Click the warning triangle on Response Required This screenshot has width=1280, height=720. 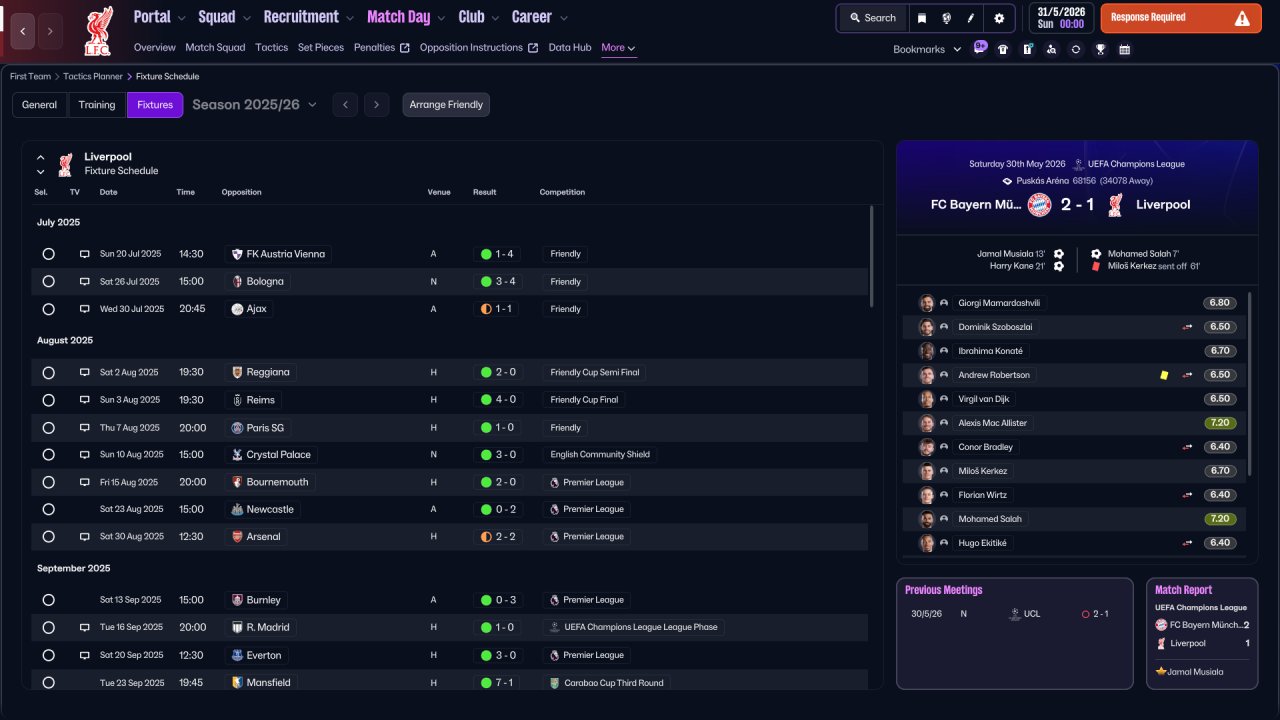[1242, 18]
